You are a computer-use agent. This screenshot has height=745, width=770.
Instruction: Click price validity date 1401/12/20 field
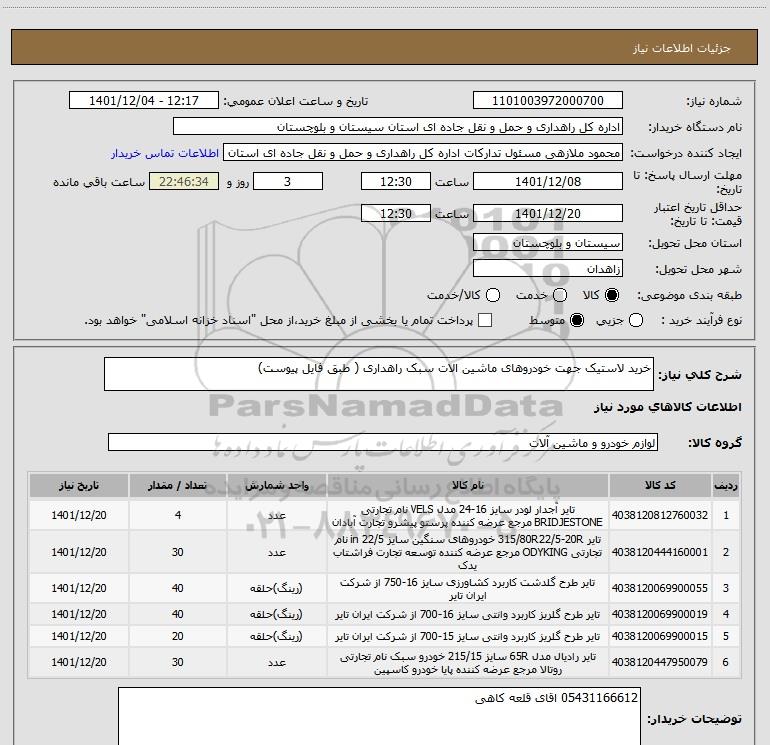[x=548, y=213]
